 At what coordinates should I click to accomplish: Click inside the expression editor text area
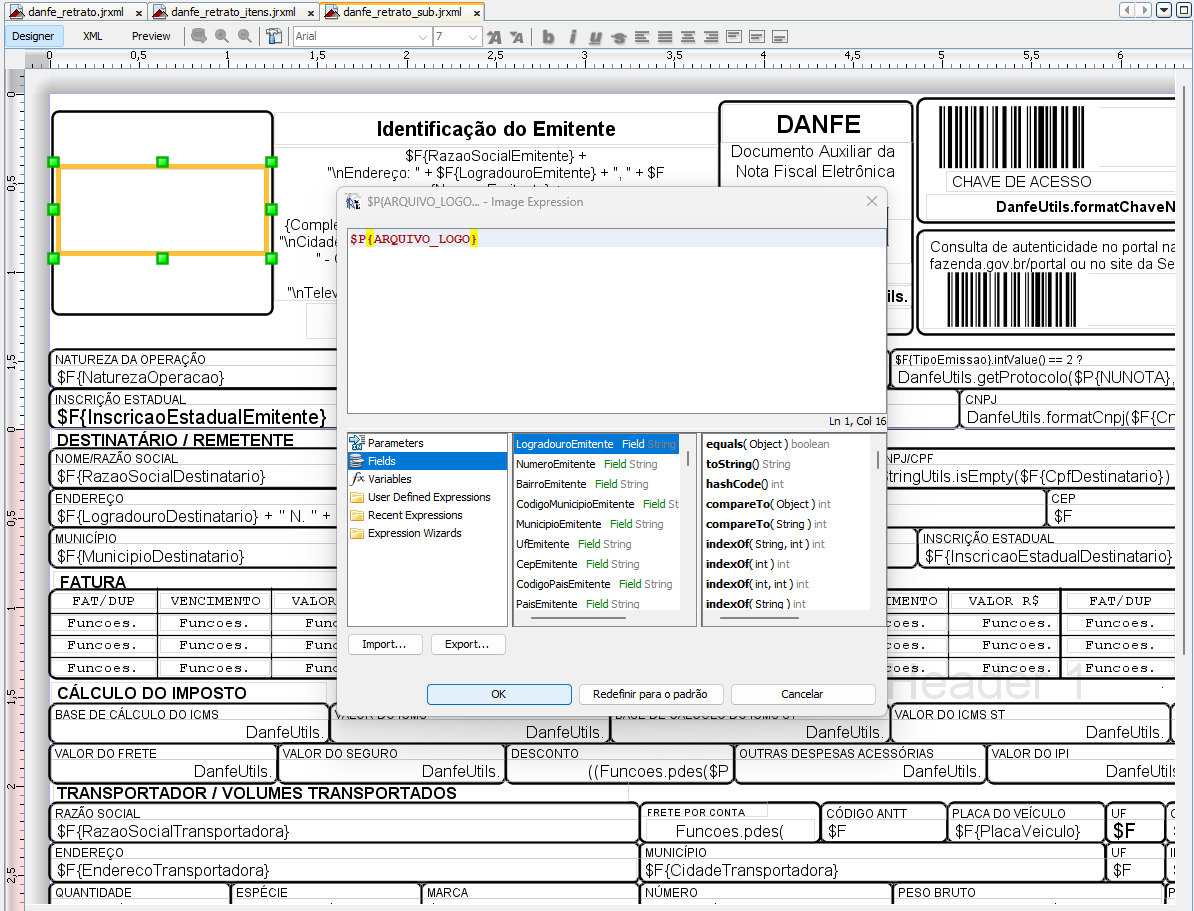point(617,320)
